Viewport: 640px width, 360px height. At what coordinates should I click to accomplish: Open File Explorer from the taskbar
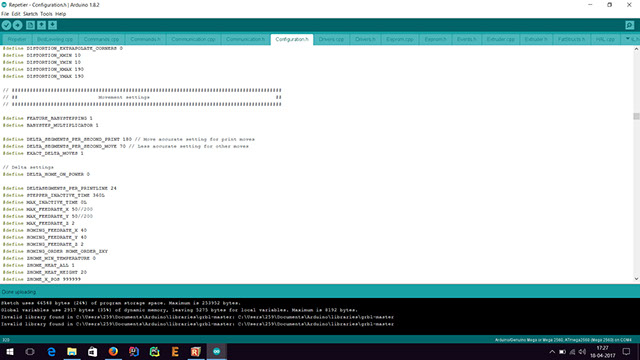[x=72, y=351]
